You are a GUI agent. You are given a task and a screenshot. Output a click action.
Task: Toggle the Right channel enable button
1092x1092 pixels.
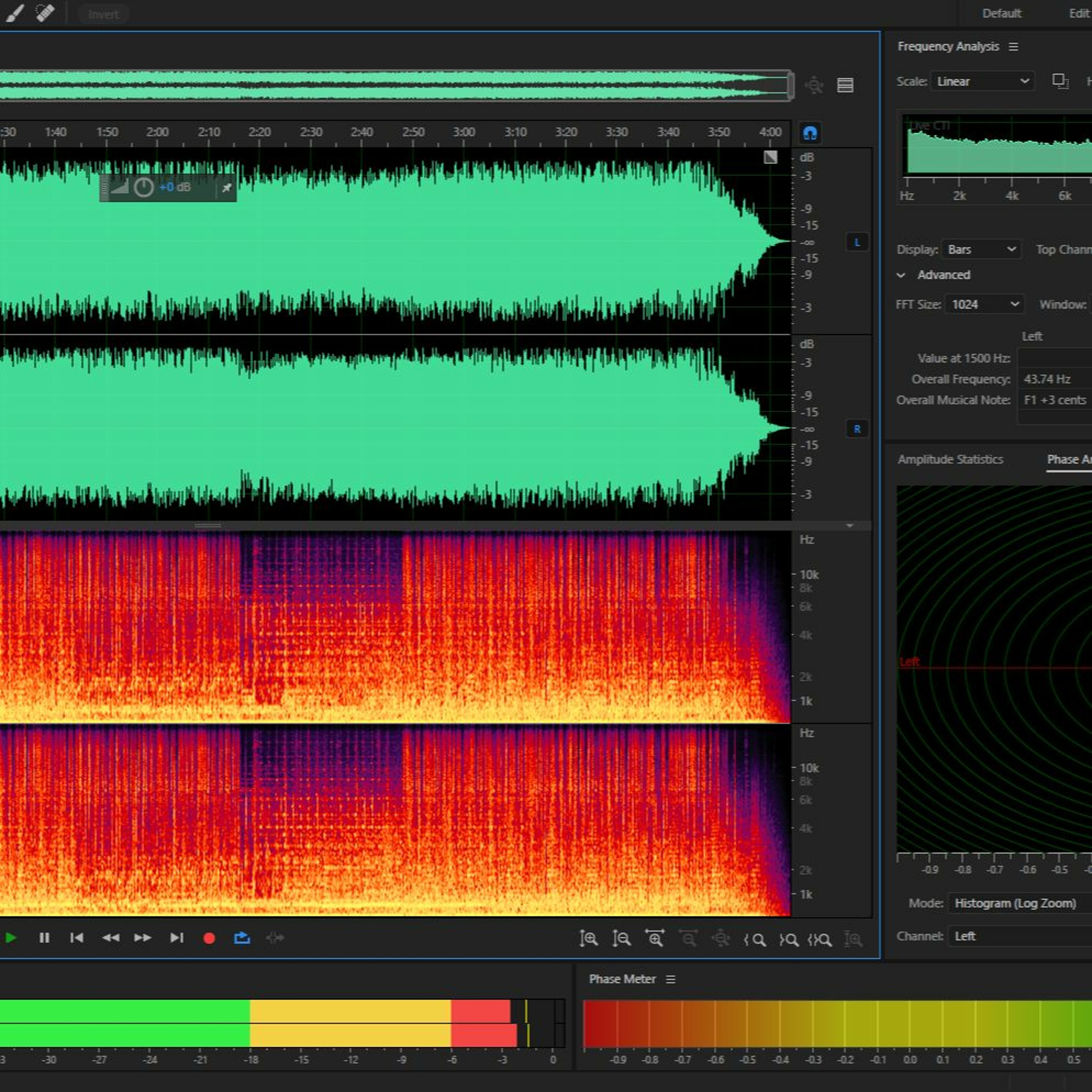[x=857, y=429]
